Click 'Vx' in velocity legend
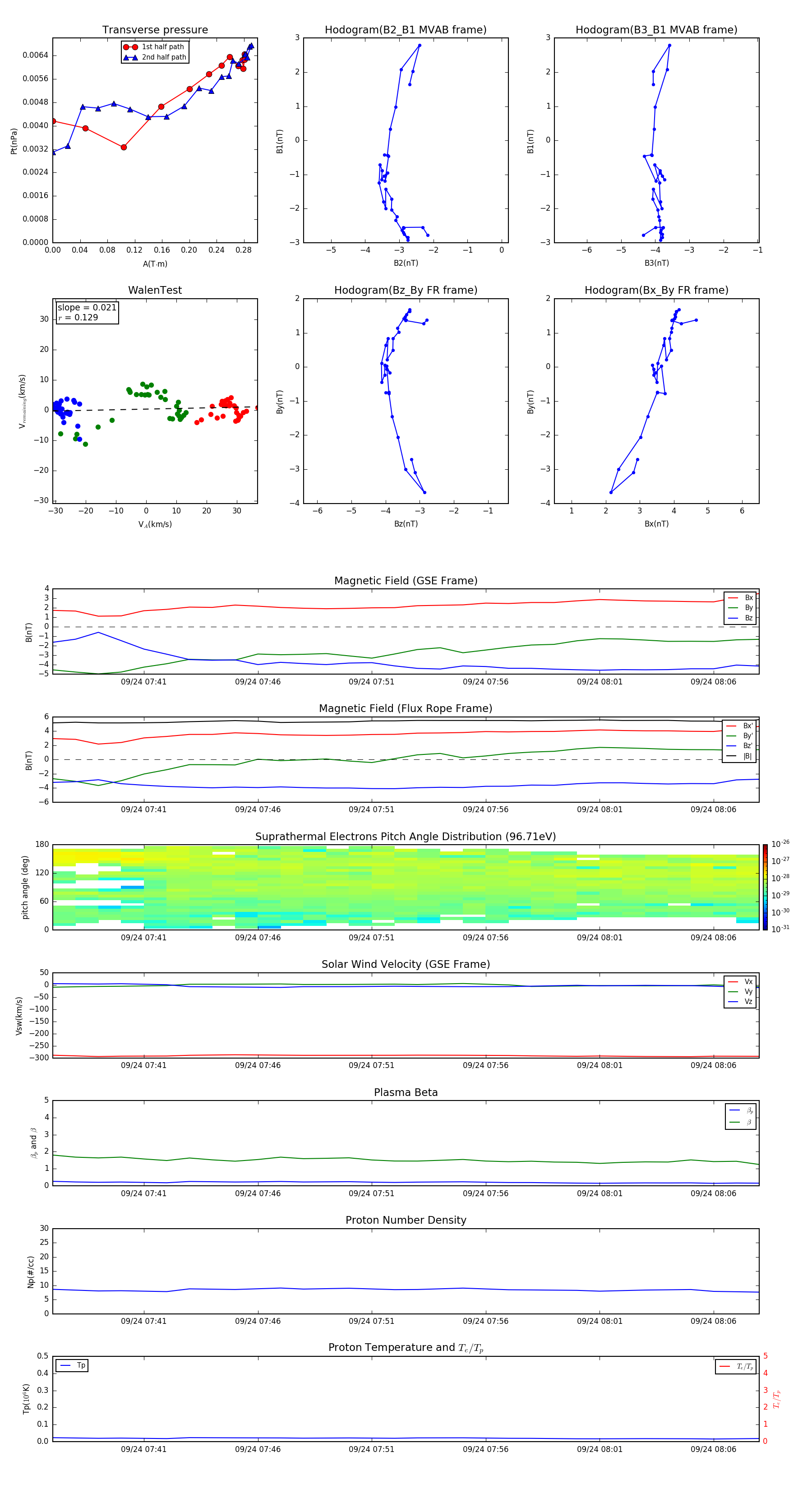This screenshot has height=1489, width=812. click(x=741, y=981)
